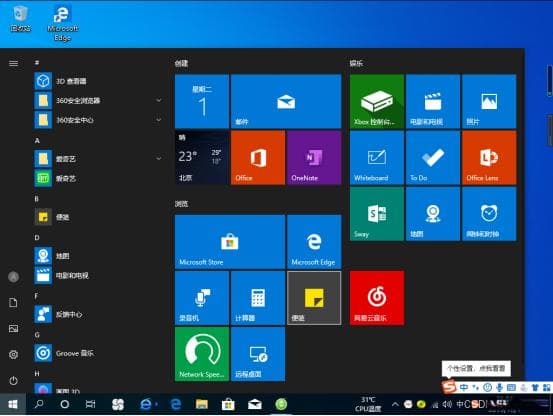Screen dimensions: 553x416
Task: Select the 浏览 tile group header
Action: tap(181, 204)
